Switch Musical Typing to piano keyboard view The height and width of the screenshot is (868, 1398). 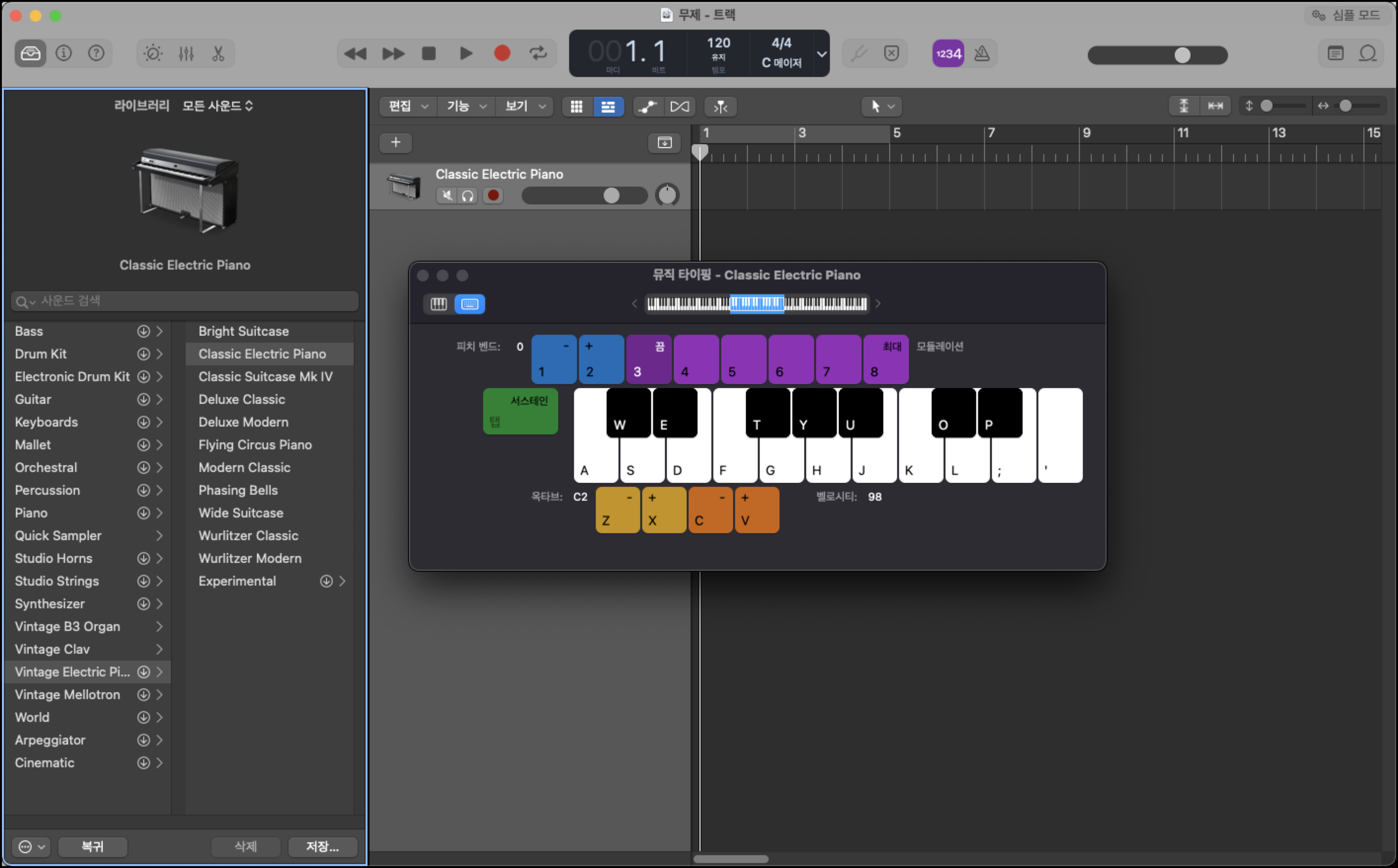click(x=438, y=304)
